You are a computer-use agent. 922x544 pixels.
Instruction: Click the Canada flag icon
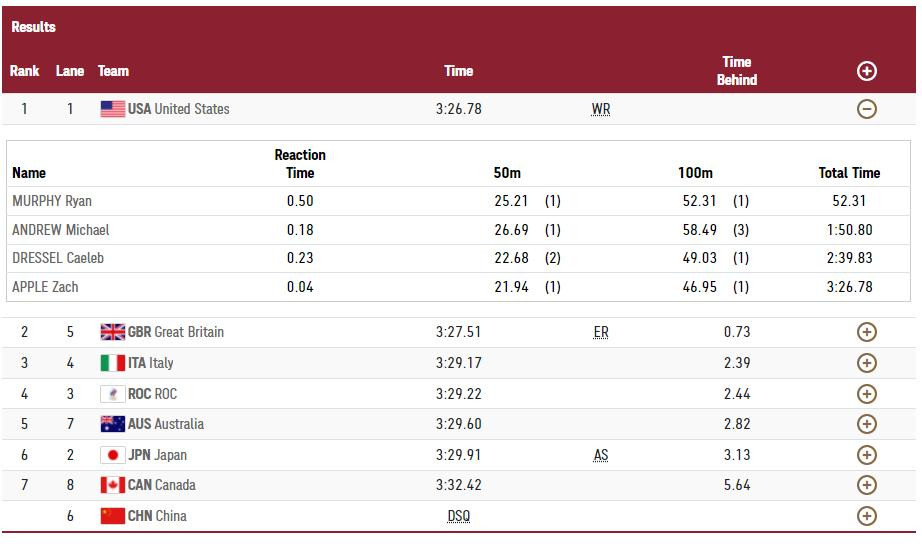(x=112, y=485)
